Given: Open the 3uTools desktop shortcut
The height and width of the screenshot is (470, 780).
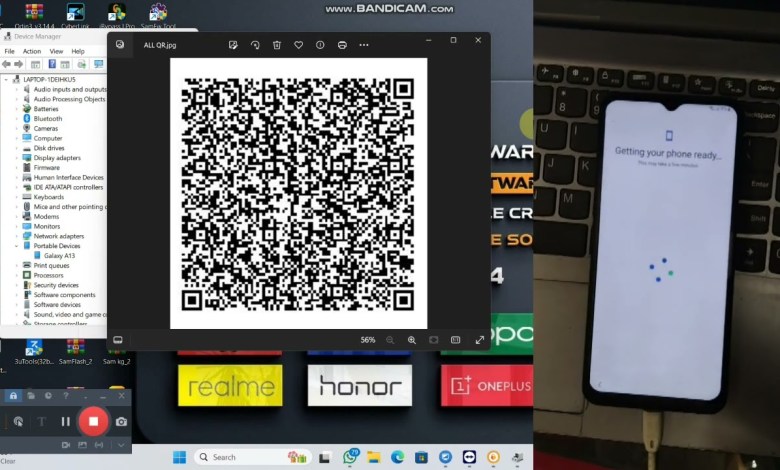Looking at the screenshot, I should [34, 352].
